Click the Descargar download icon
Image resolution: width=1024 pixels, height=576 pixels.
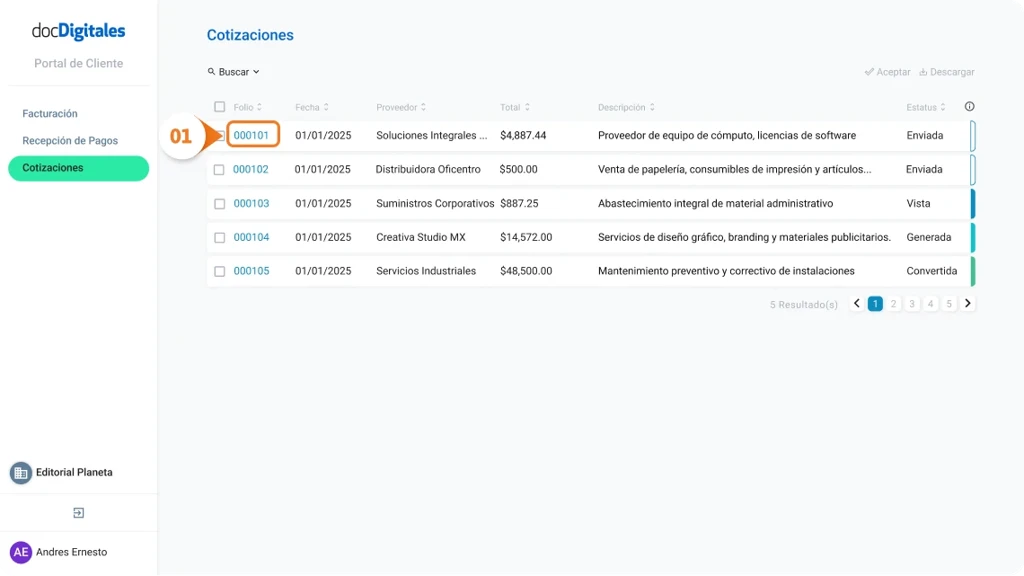pos(925,71)
